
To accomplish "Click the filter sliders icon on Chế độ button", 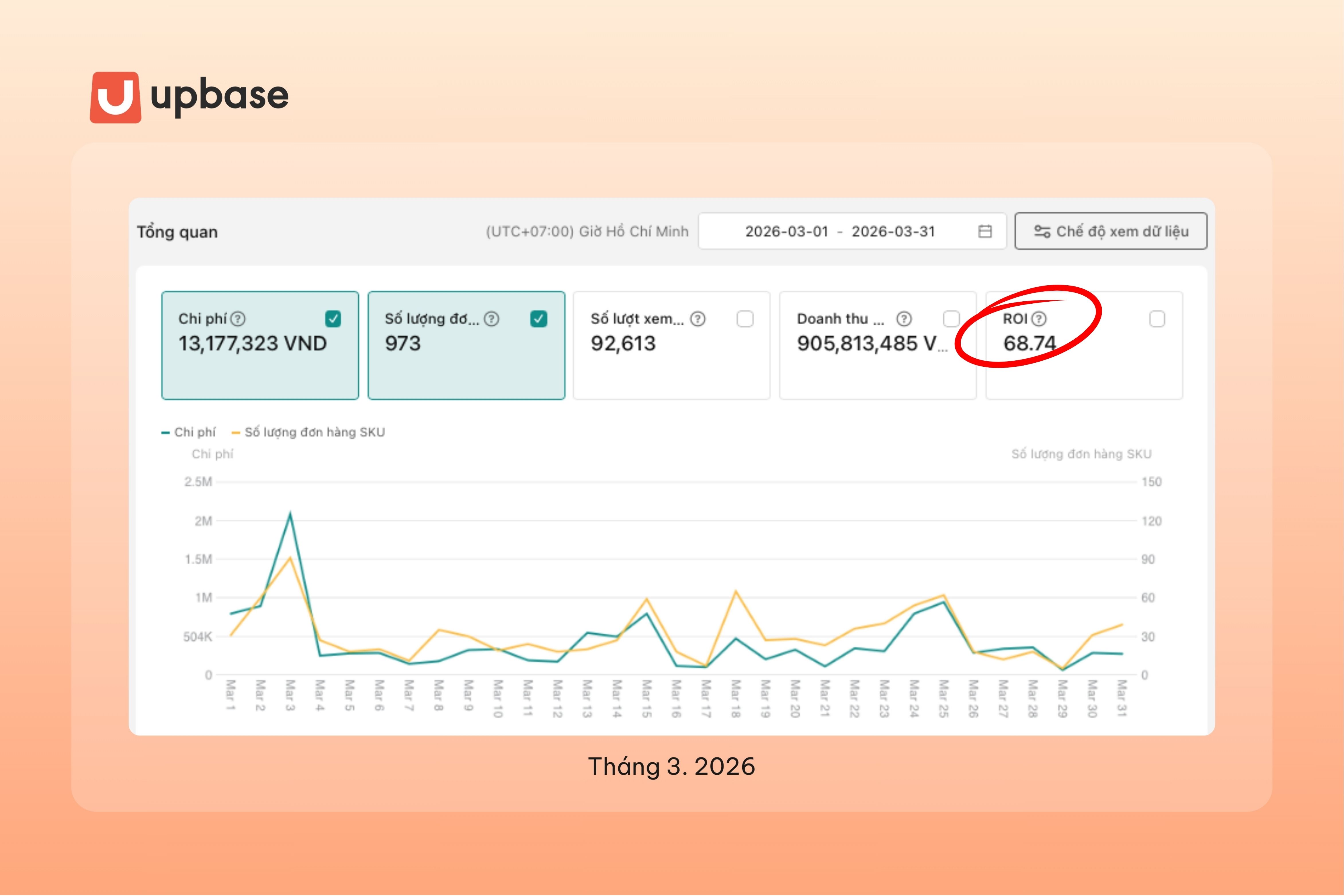I will 1042,231.
